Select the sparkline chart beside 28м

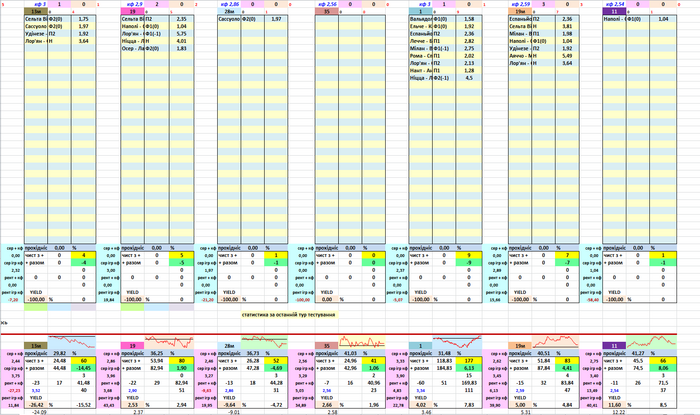click(x=264, y=342)
